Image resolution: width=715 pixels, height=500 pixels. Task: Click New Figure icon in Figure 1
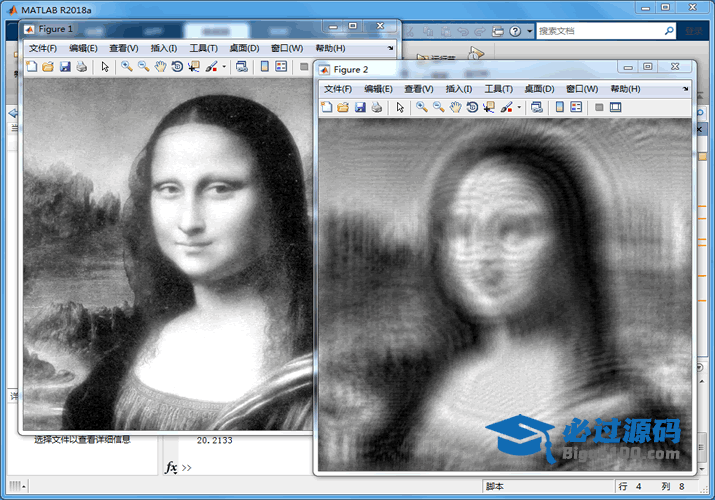[x=32, y=67]
